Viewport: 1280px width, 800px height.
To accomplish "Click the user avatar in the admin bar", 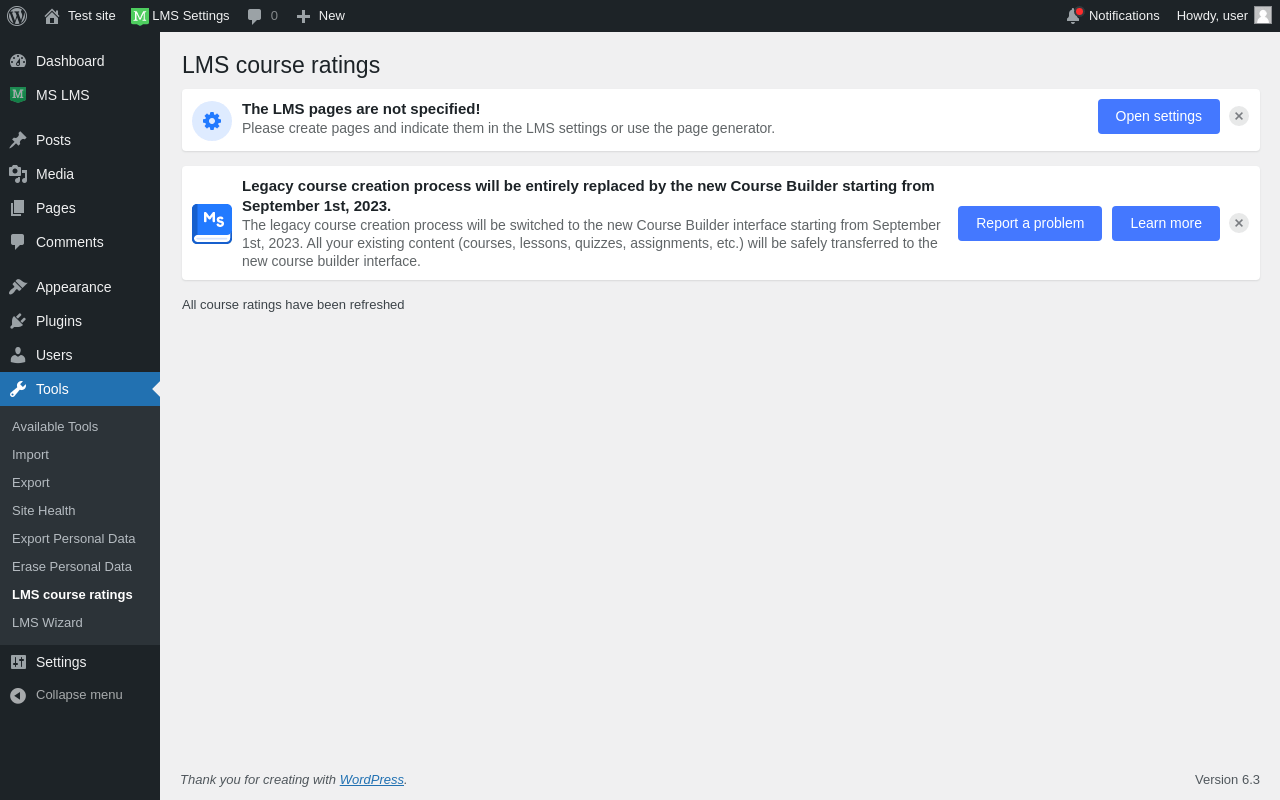I will click(1263, 15).
